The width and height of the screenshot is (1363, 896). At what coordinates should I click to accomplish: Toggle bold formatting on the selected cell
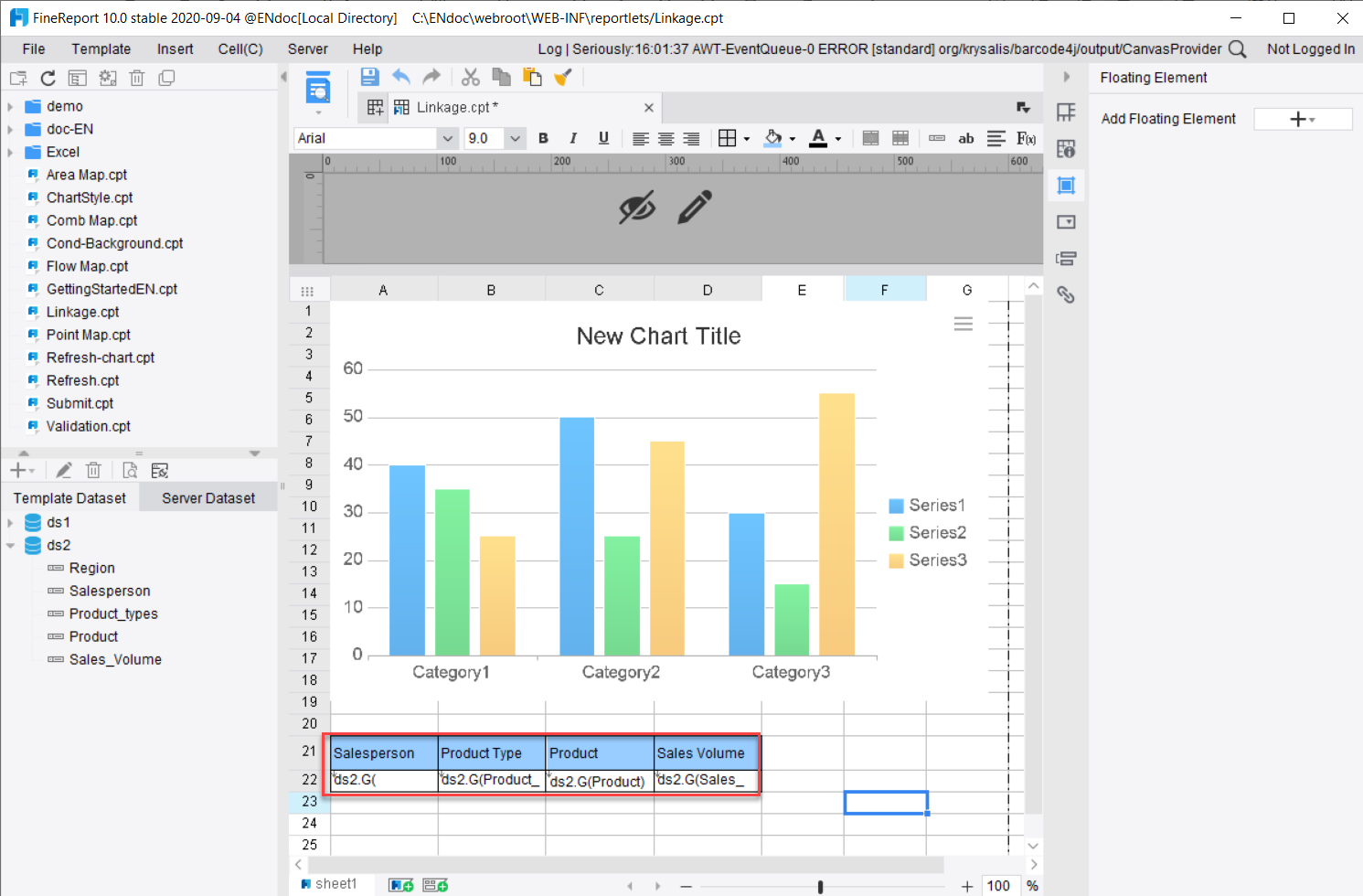point(543,138)
